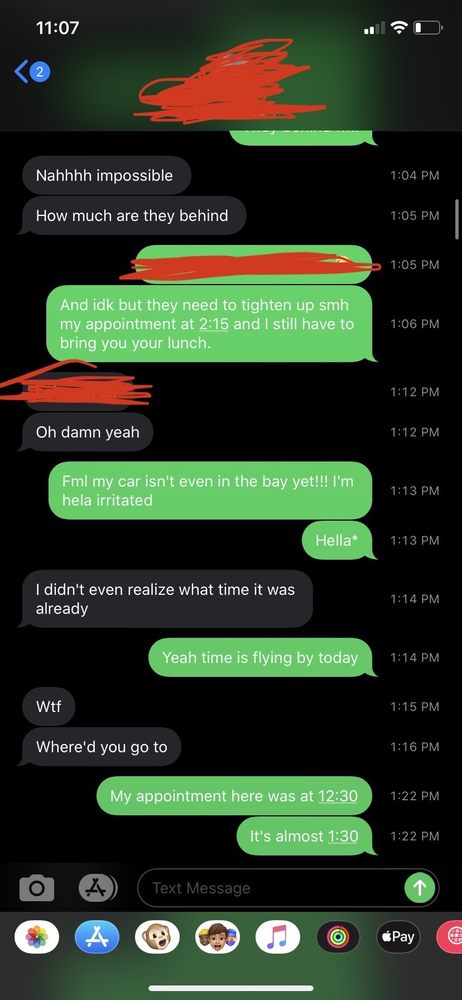462x1000 pixels.
Task: Tap the conversation scrollbar indicator
Action: coord(457,218)
